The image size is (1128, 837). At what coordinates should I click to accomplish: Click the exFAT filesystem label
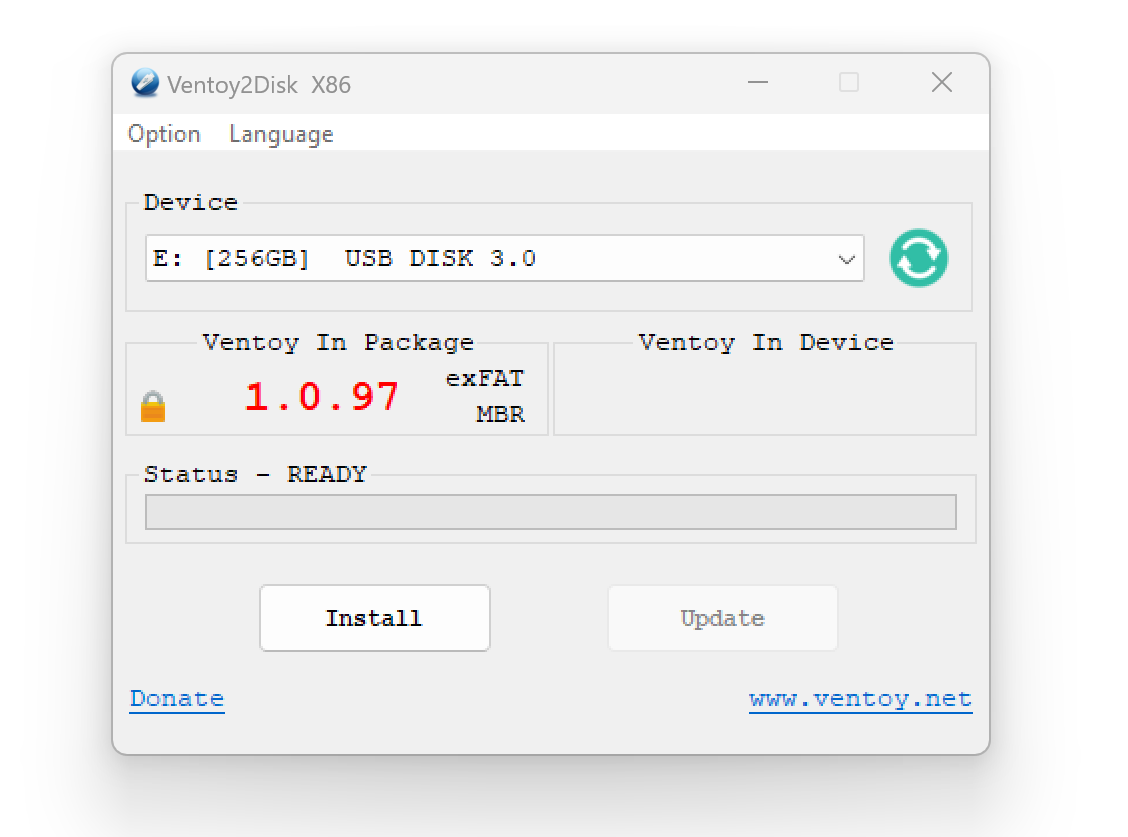coord(485,378)
